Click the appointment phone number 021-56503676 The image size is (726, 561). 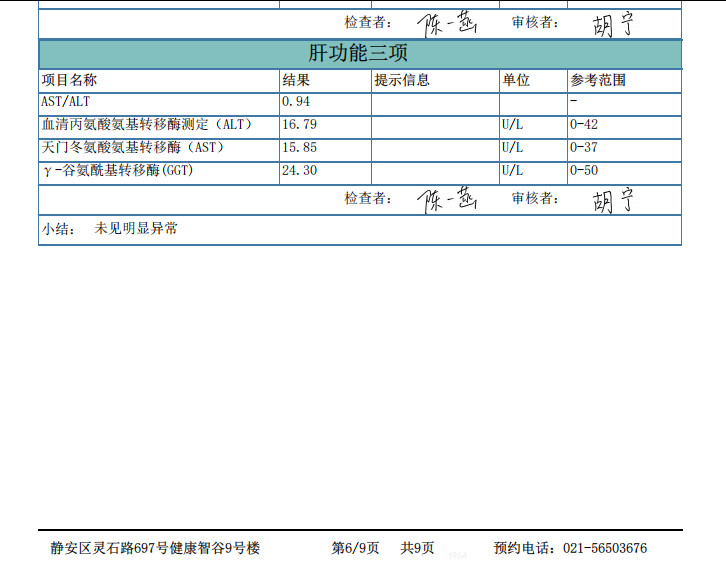click(605, 548)
